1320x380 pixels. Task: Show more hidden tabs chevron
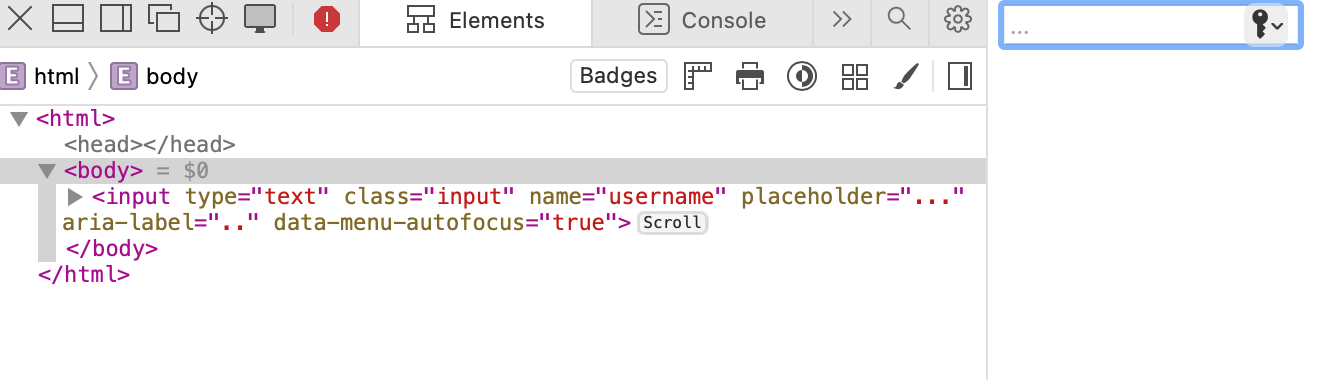842,19
